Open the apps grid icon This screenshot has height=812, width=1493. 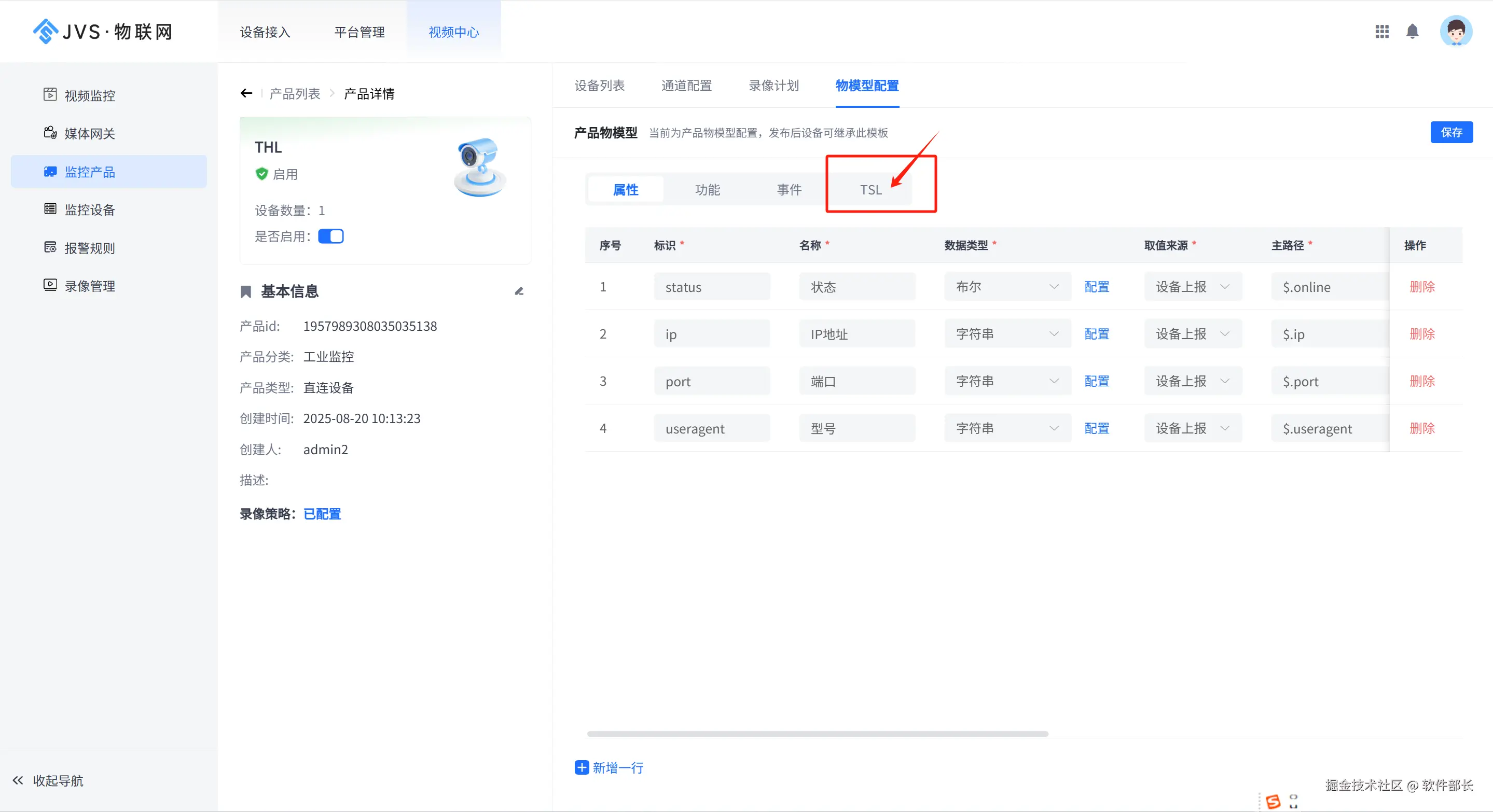point(1381,31)
